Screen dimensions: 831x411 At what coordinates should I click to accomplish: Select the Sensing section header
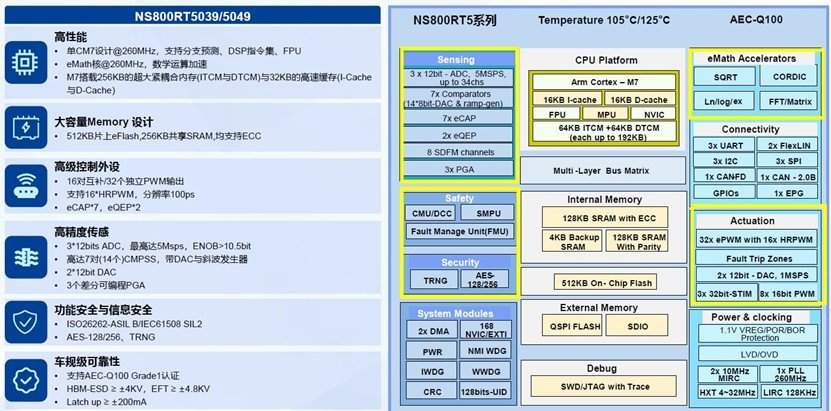457,60
